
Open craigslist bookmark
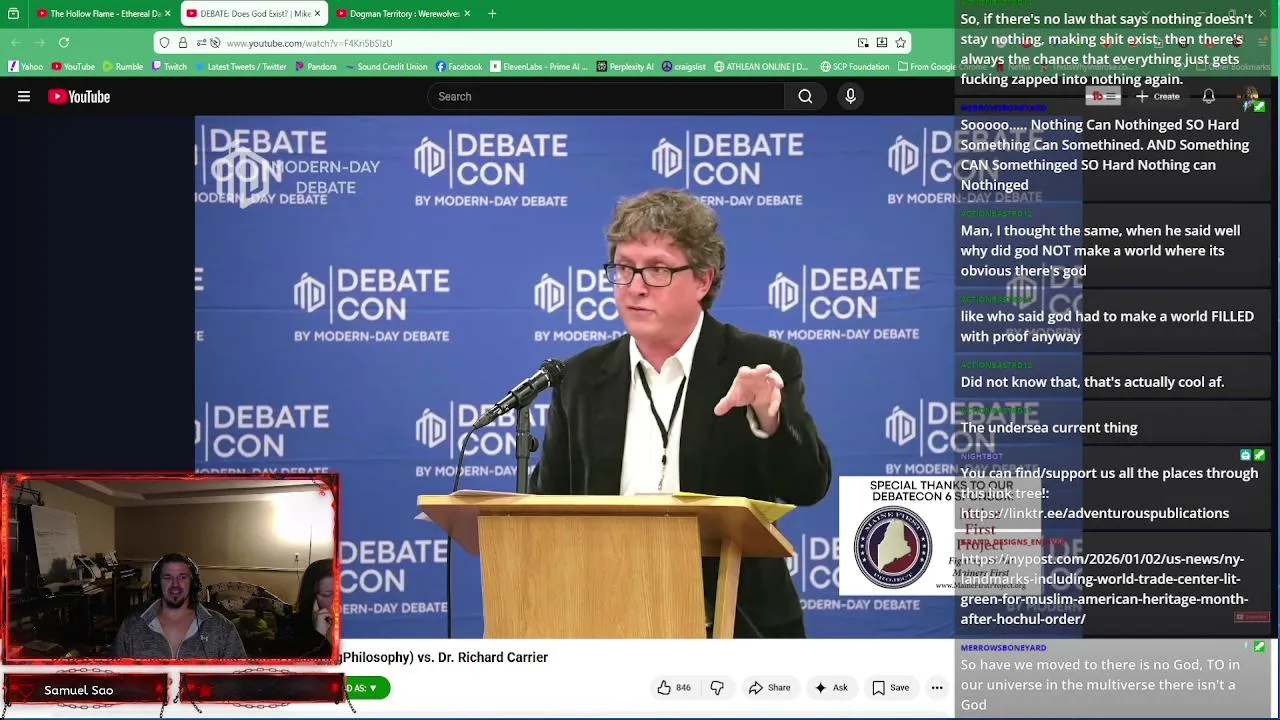pos(683,67)
